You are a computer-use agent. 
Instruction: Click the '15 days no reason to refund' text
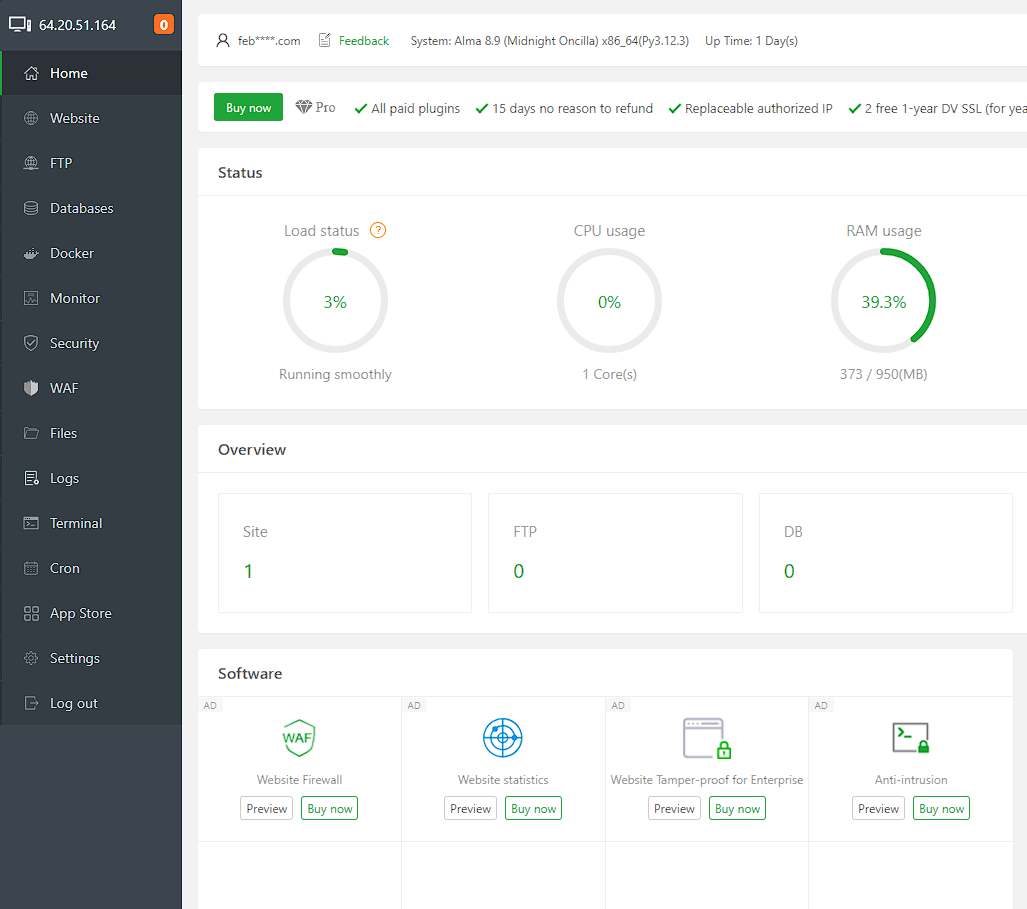tap(572, 109)
